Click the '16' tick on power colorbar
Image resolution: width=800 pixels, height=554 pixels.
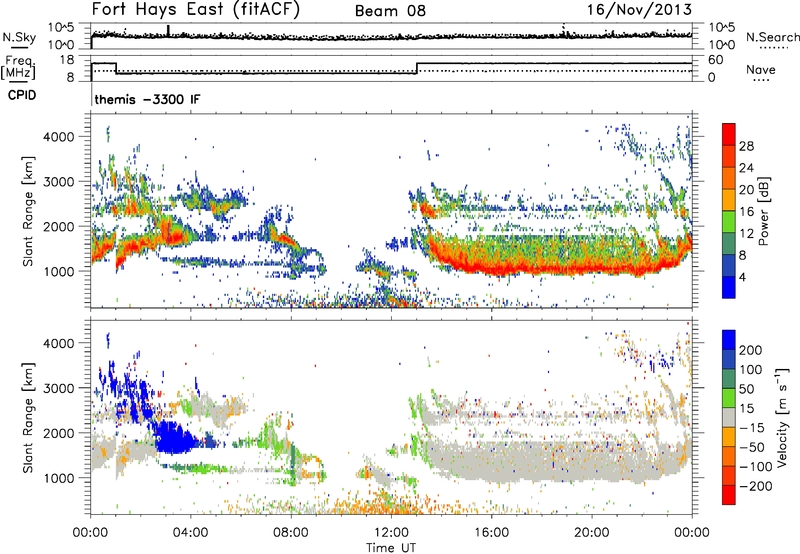pos(746,212)
